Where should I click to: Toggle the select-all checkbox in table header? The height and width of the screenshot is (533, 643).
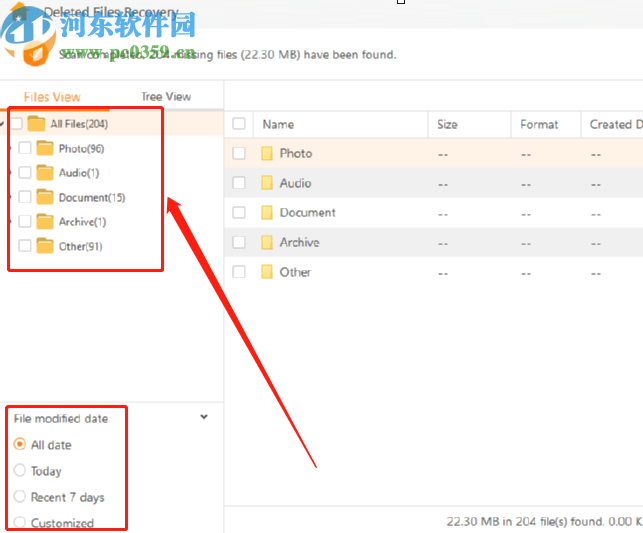pyautogui.click(x=239, y=124)
